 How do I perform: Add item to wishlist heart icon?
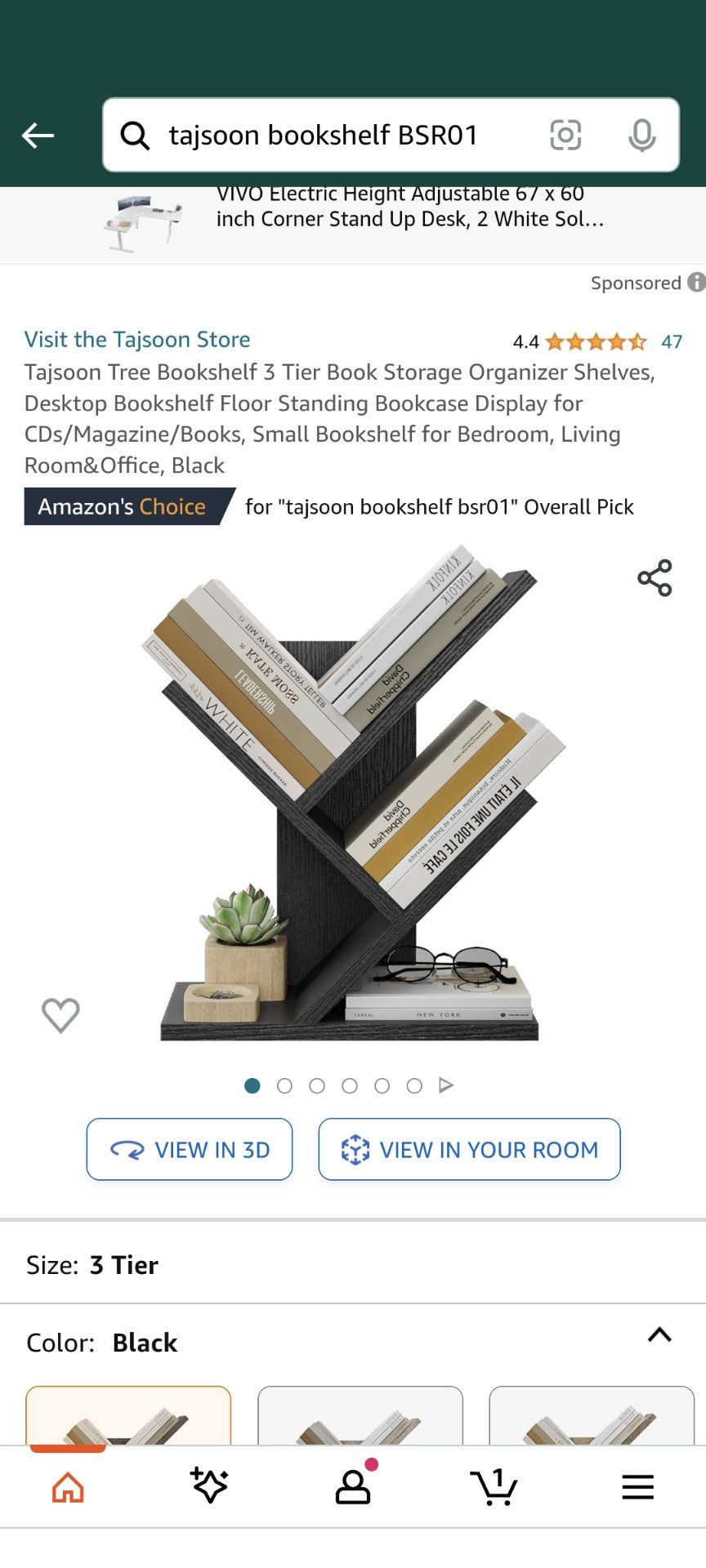point(60,1015)
